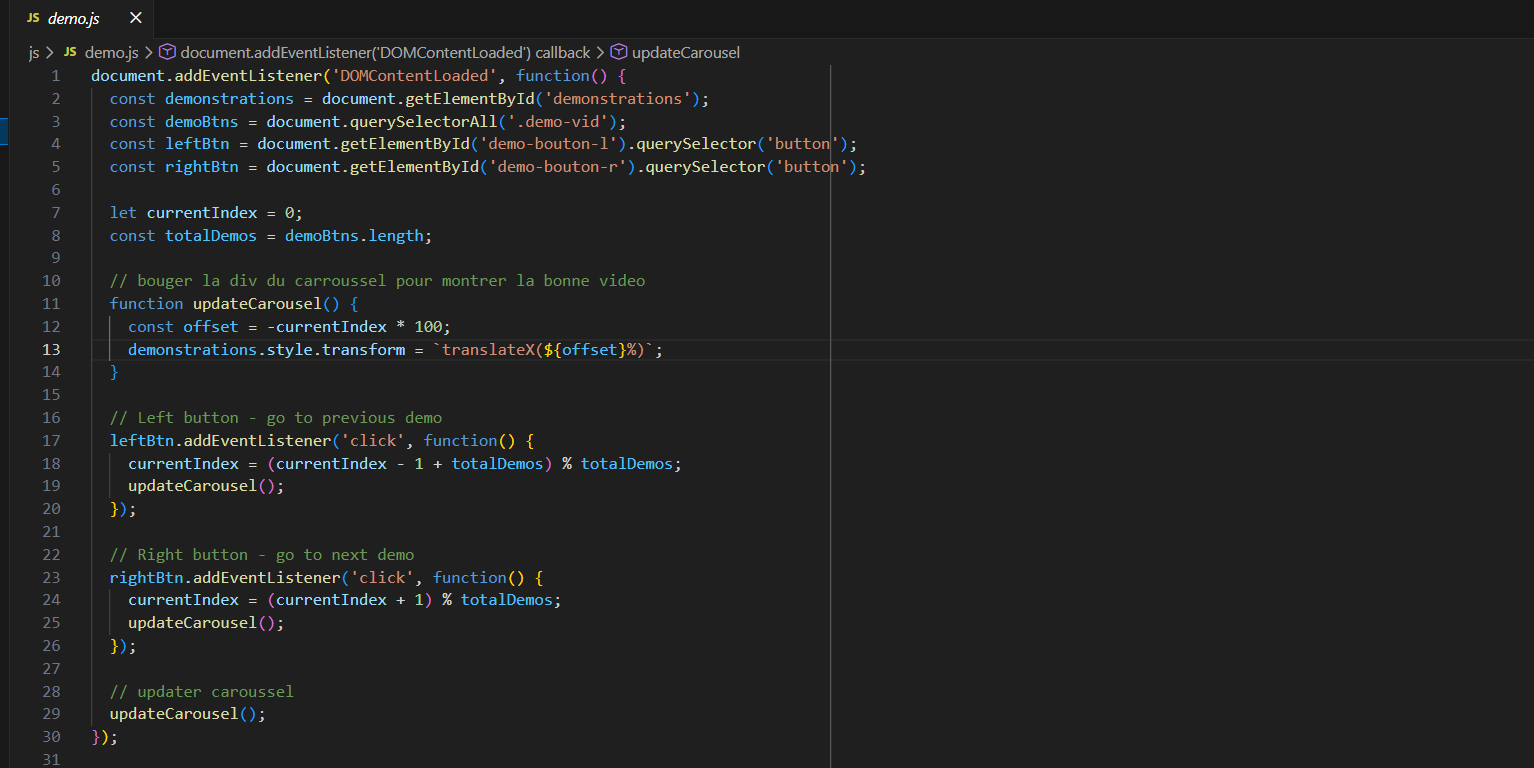Close the demo.js editor tab
Viewport: 1534px width, 768px height.
(136, 18)
